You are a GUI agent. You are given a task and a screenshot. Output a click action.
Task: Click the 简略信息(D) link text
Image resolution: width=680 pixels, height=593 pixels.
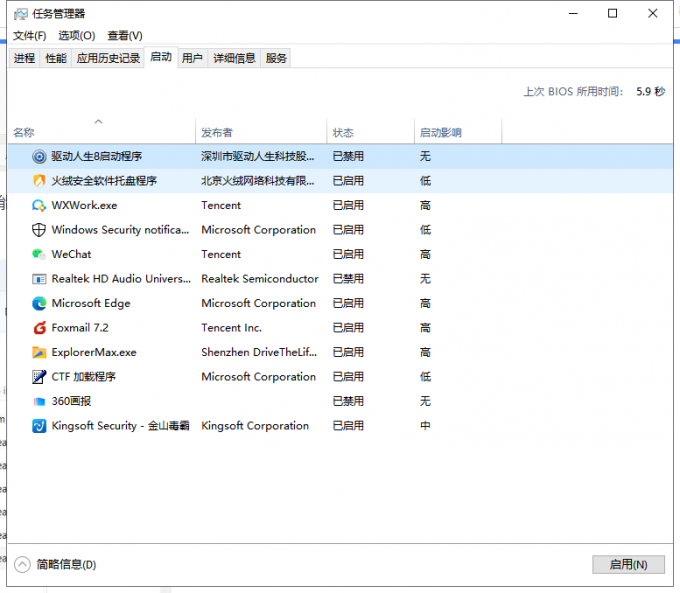(66, 564)
